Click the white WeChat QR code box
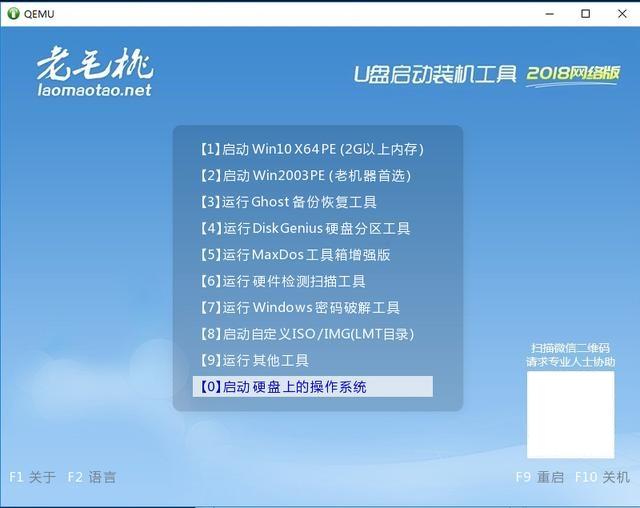Screen dimensions: 640x508 [571, 415]
